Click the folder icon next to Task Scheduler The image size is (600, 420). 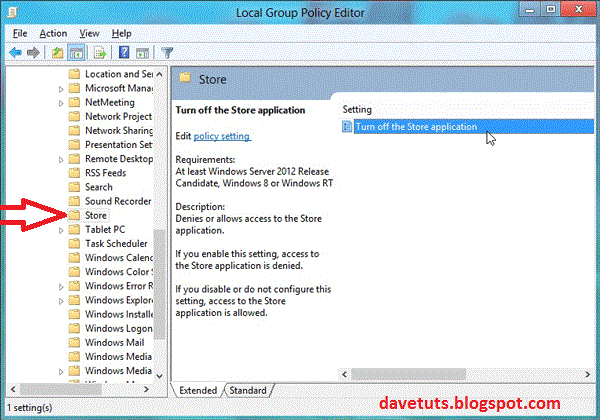click(x=74, y=244)
